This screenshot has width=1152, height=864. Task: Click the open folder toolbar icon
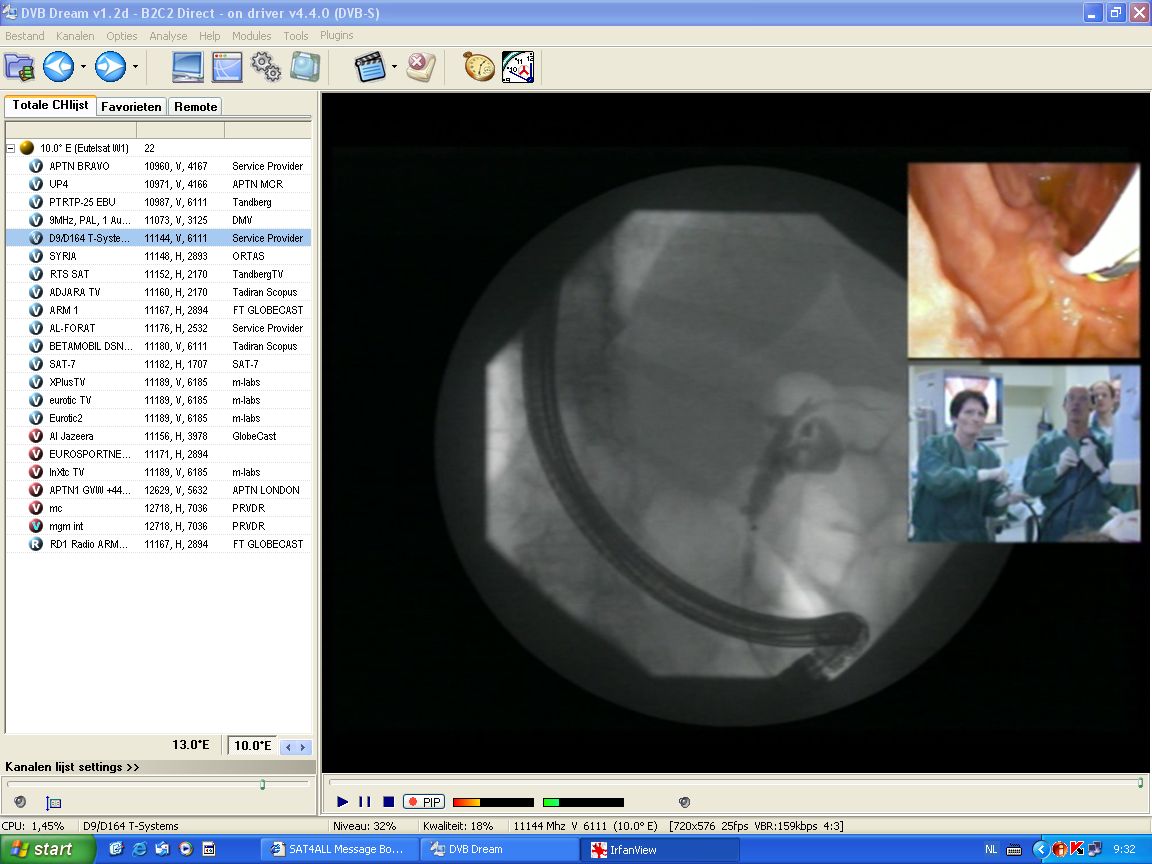click(19, 67)
